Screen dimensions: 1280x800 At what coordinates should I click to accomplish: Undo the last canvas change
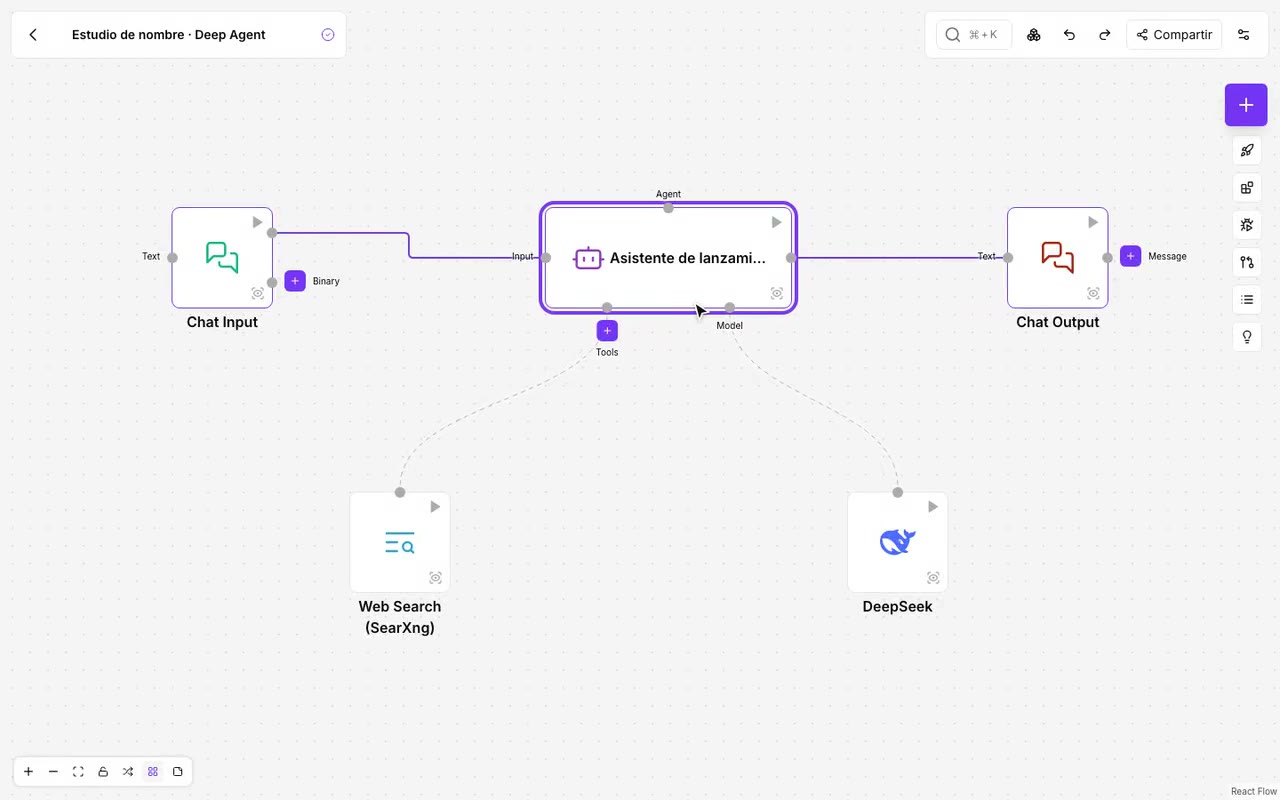click(x=1069, y=35)
